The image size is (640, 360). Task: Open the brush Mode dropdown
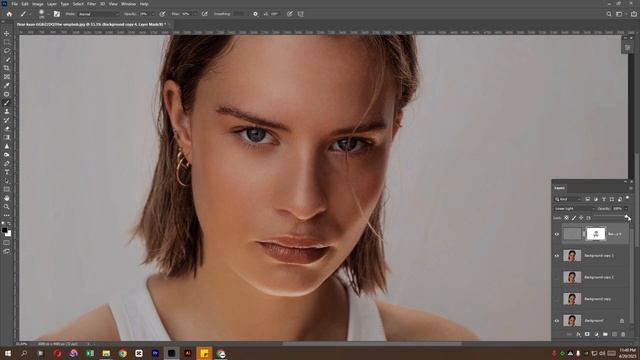[98, 14]
